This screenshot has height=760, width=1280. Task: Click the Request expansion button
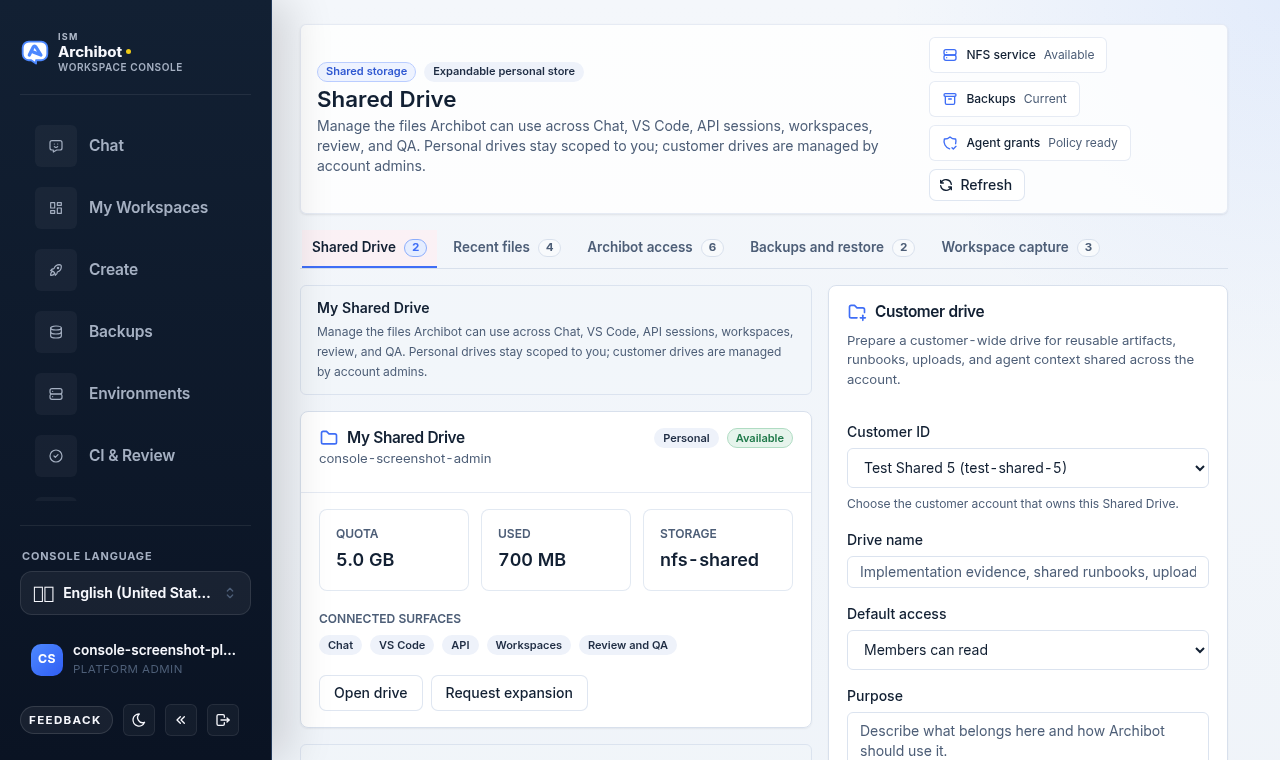point(509,693)
